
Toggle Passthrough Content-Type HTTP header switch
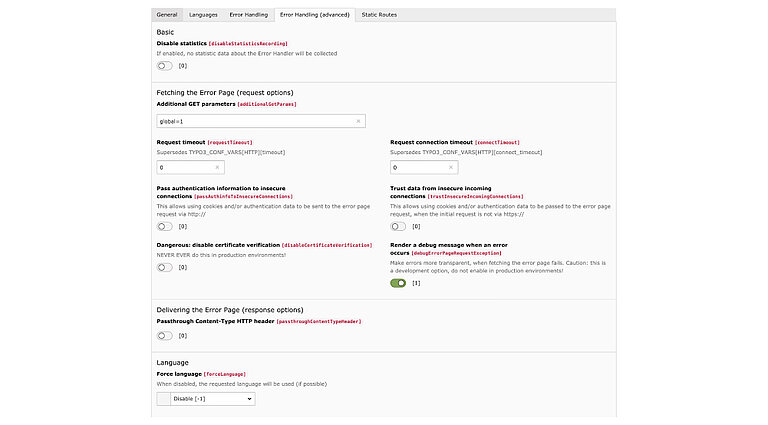165,336
